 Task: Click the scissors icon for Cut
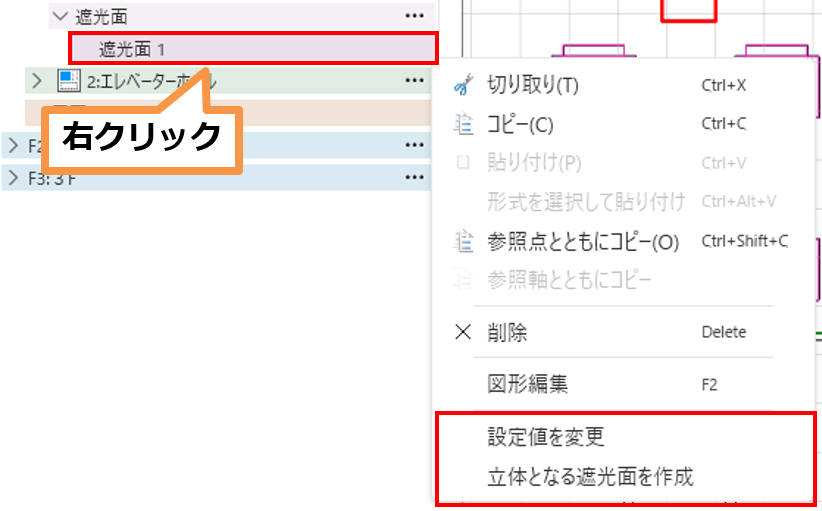462,86
